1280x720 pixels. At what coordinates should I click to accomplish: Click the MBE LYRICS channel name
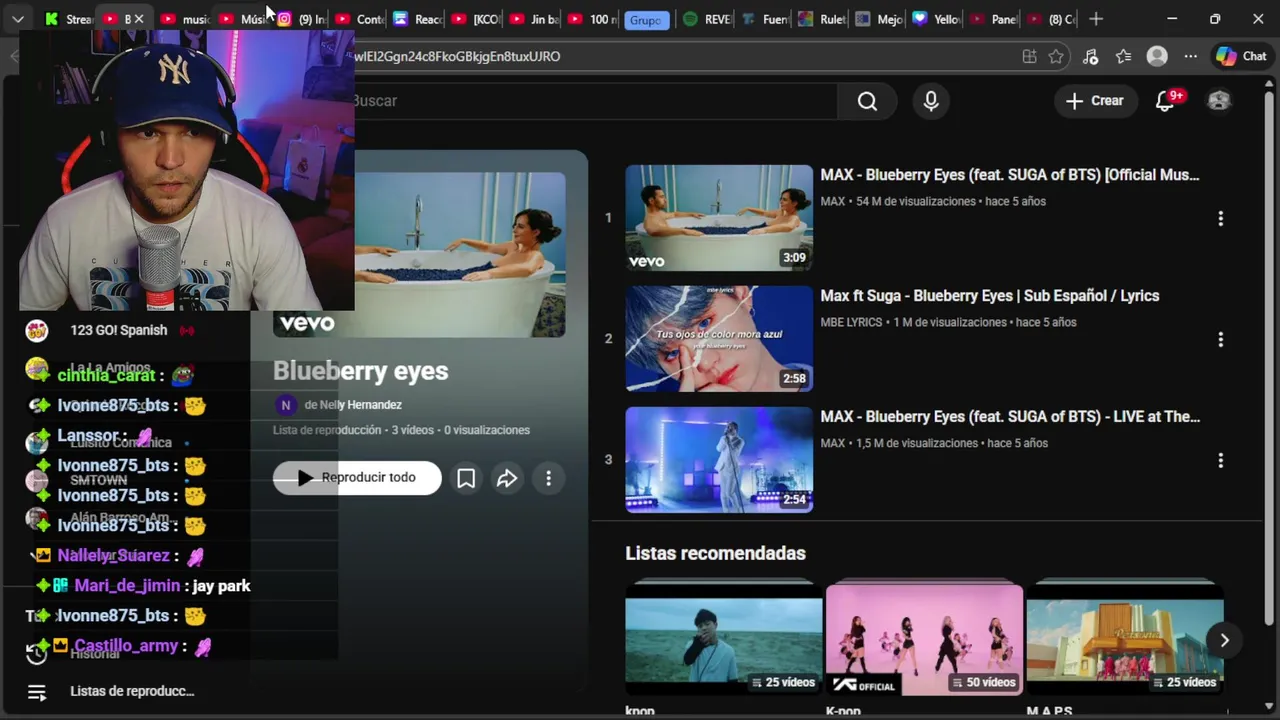click(851, 323)
